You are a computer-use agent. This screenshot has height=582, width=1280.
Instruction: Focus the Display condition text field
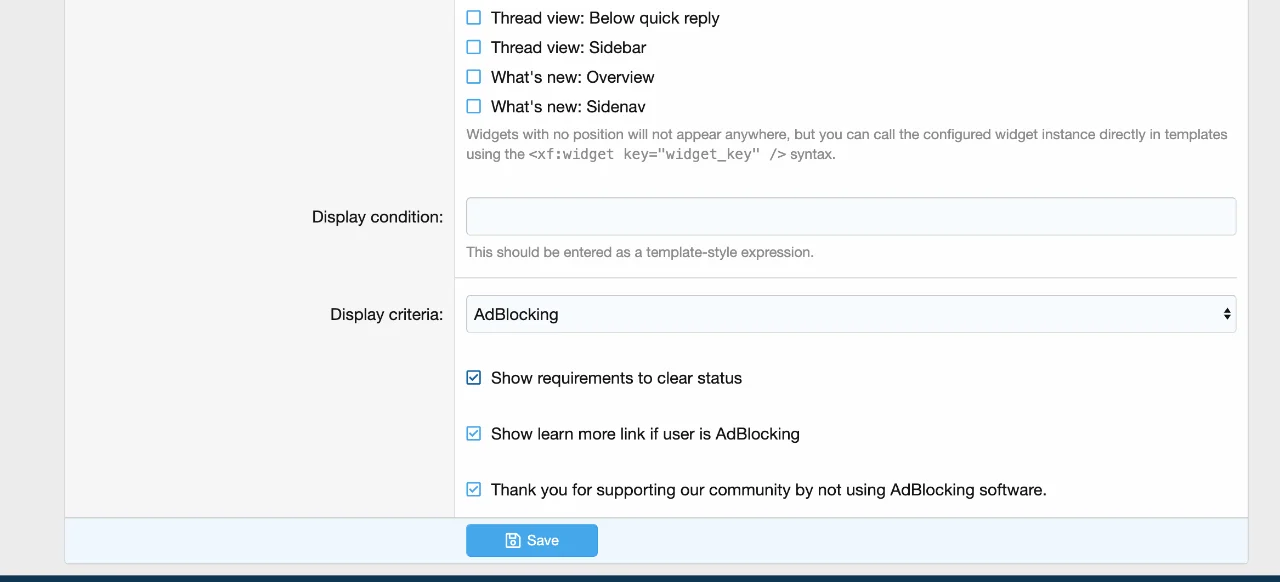pos(850,217)
